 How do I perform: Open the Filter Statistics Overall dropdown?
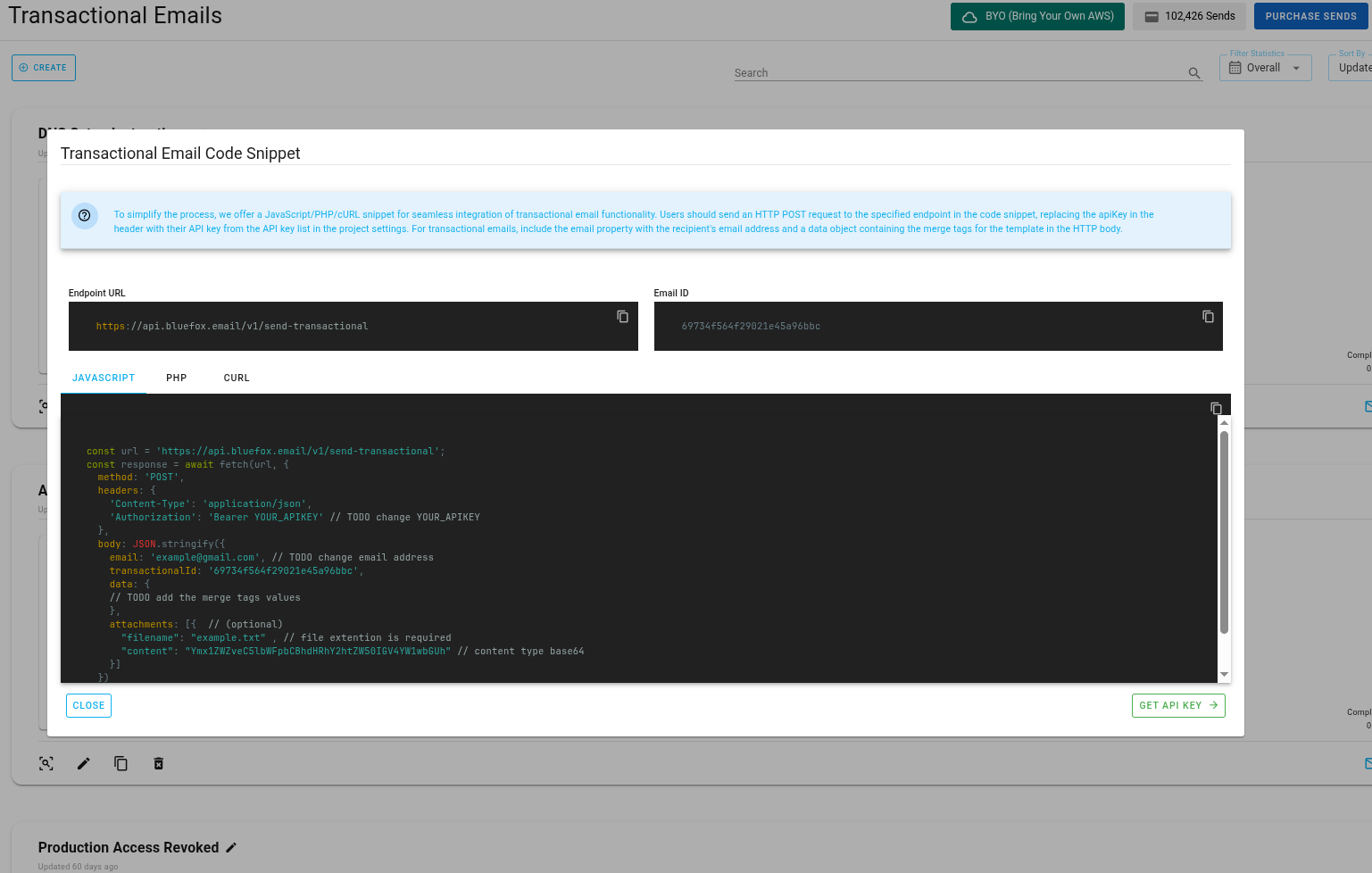pos(1265,67)
